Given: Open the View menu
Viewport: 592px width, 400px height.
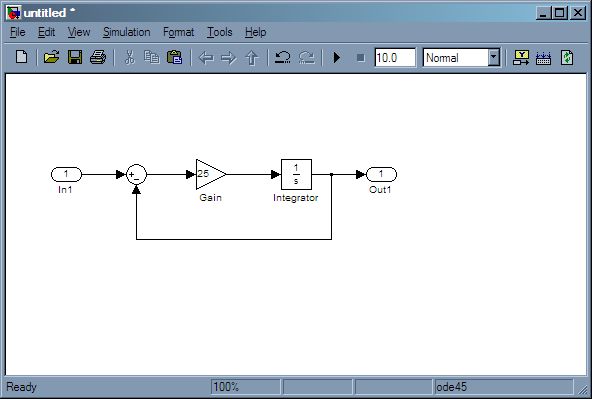Looking at the screenshot, I should click(79, 32).
